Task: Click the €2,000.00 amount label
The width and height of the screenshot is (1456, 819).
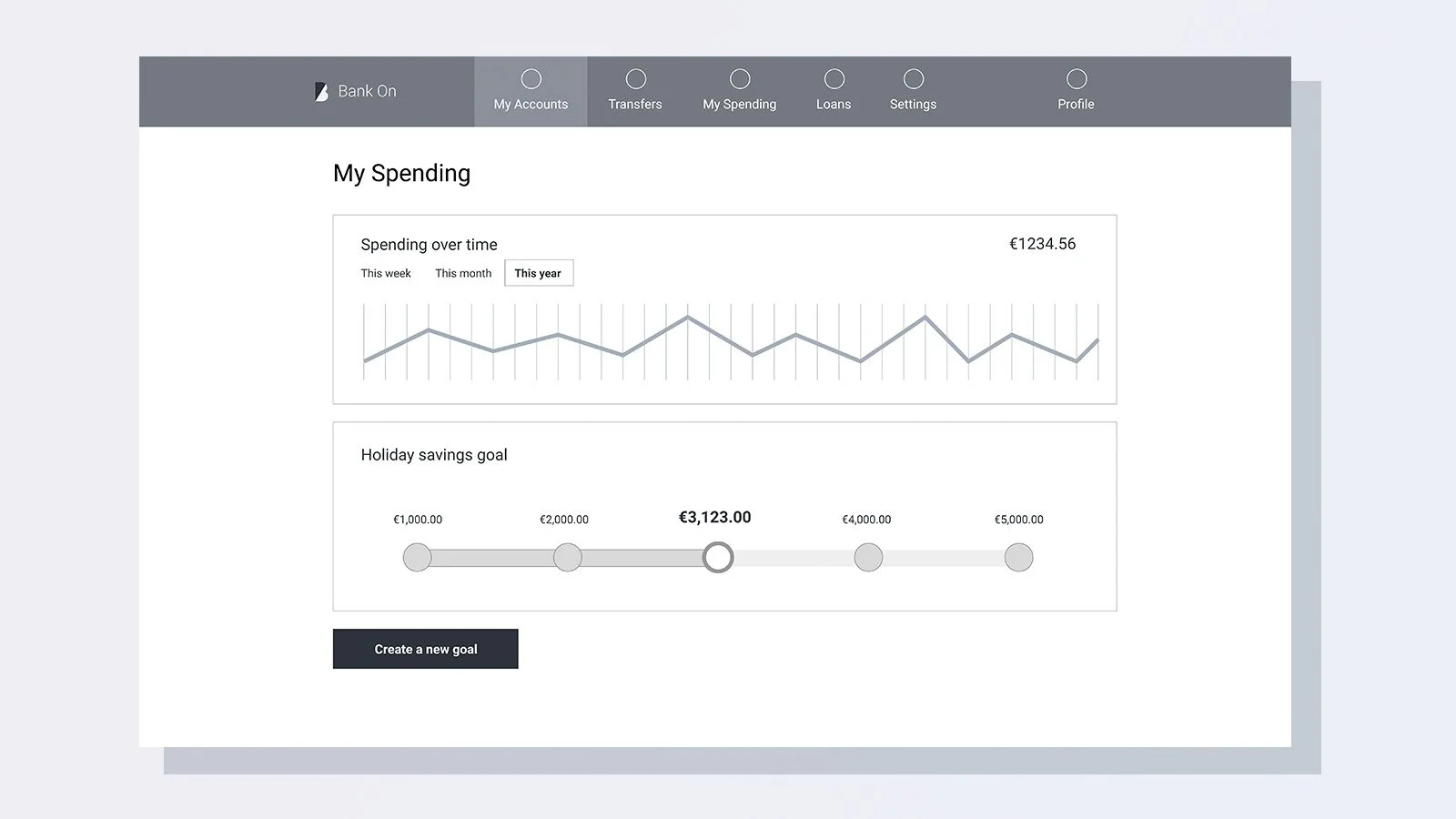Action: tap(564, 520)
